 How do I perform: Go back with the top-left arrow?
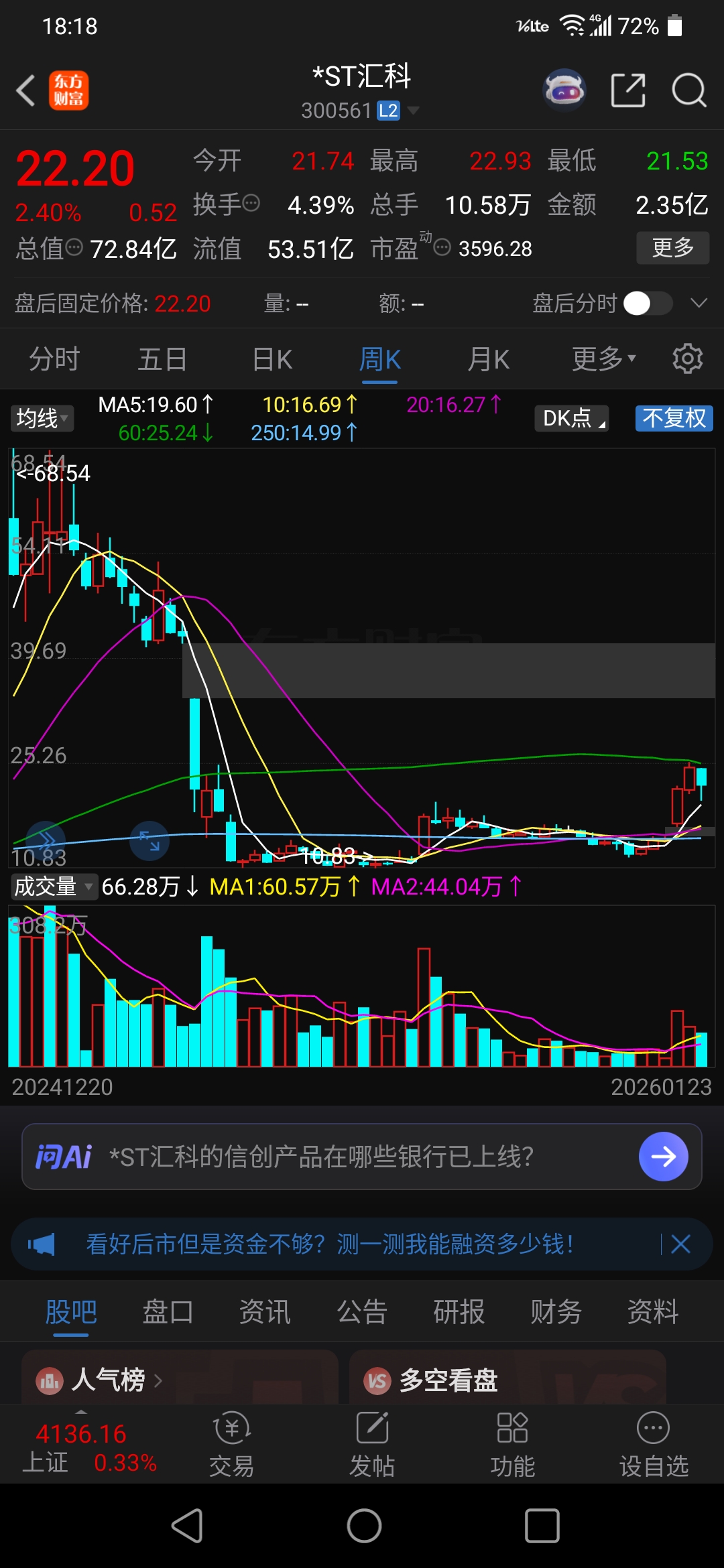25,90
